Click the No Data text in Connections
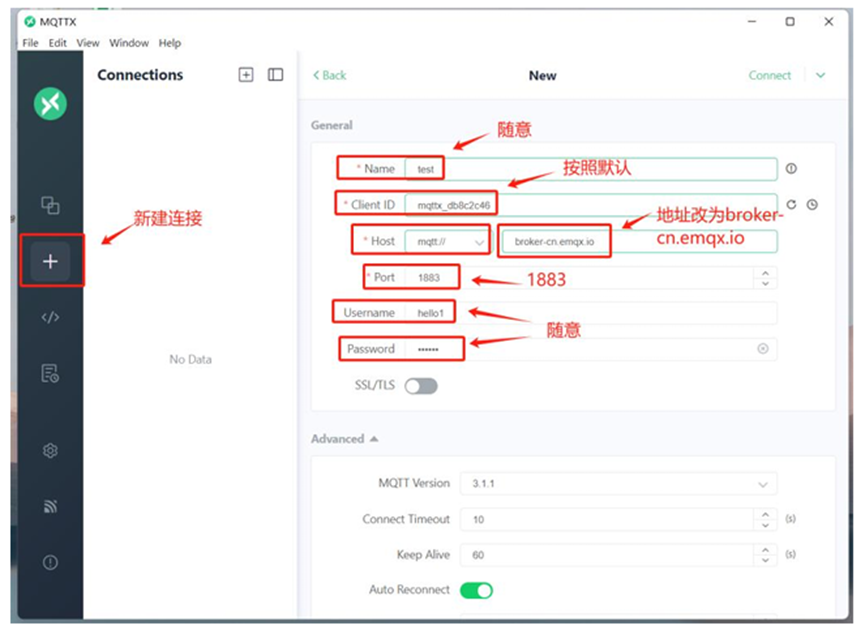 click(x=190, y=360)
